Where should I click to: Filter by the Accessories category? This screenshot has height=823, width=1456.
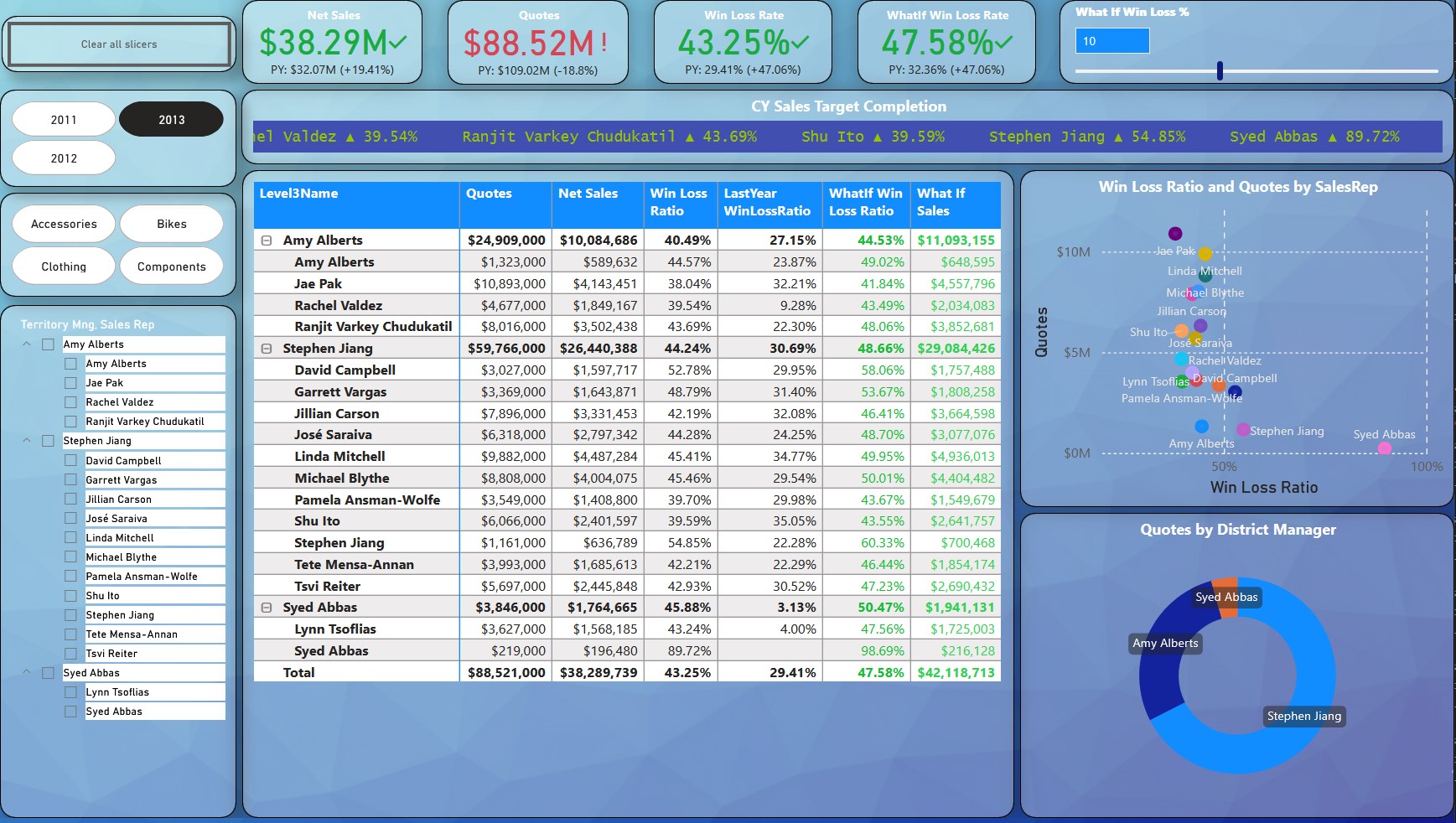[x=64, y=224]
